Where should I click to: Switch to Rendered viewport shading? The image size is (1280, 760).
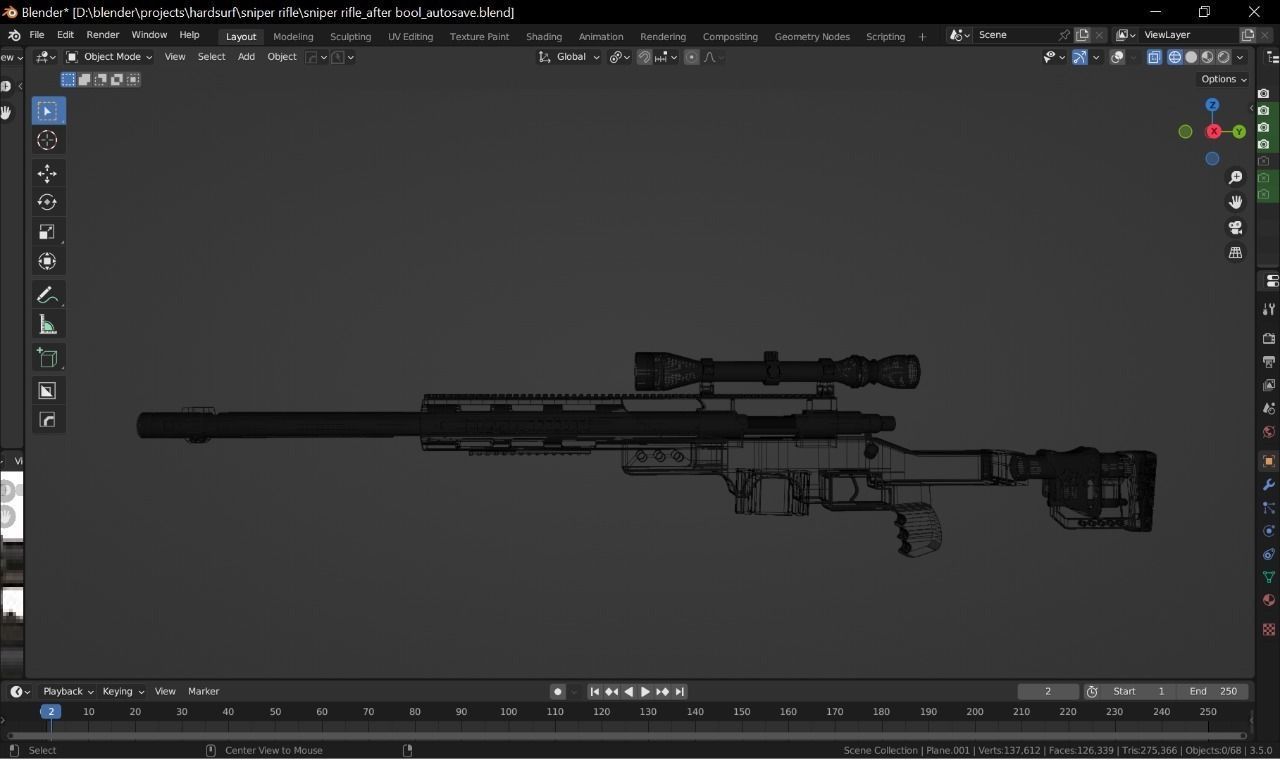click(x=1223, y=57)
